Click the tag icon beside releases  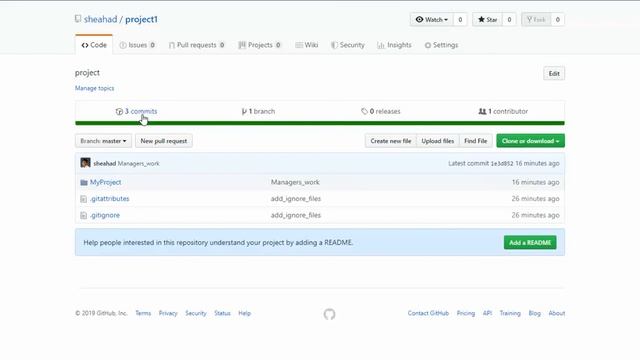point(364,111)
